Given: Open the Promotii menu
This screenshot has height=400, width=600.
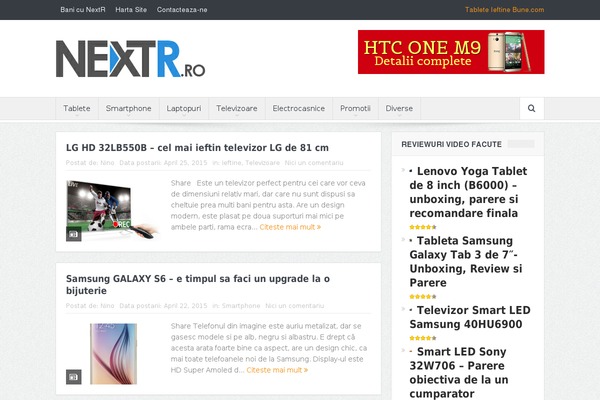Looking at the screenshot, I should click(x=355, y=108).
